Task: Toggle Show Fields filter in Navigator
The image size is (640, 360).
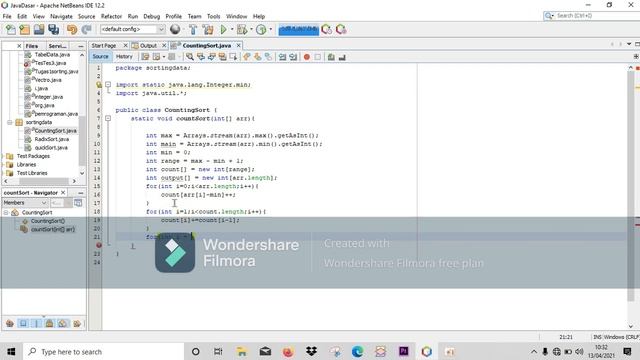Action: click(x=23, y=324)
